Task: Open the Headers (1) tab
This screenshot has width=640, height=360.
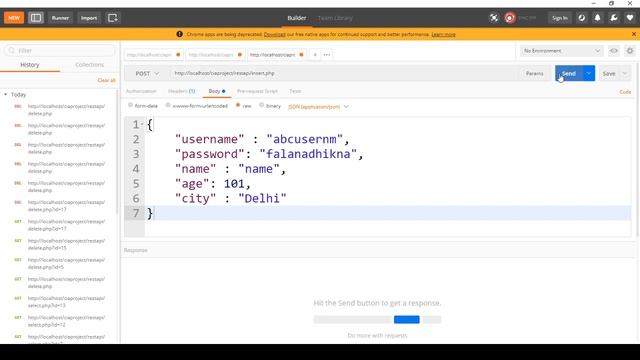Action: point(182,91)
